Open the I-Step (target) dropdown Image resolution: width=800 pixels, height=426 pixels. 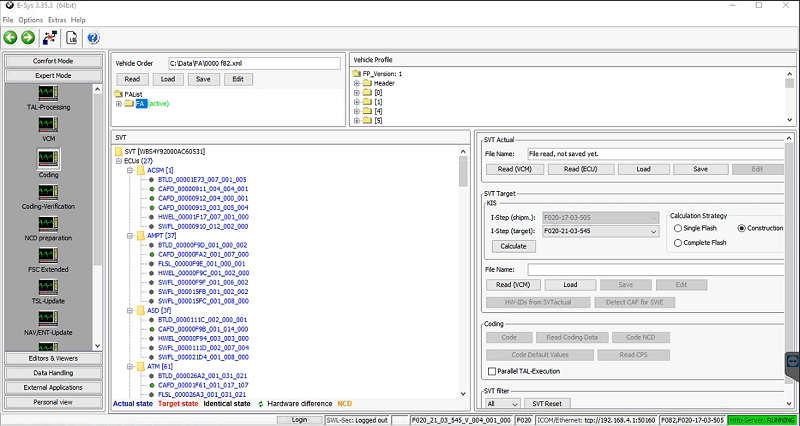(x=654, y=231)
